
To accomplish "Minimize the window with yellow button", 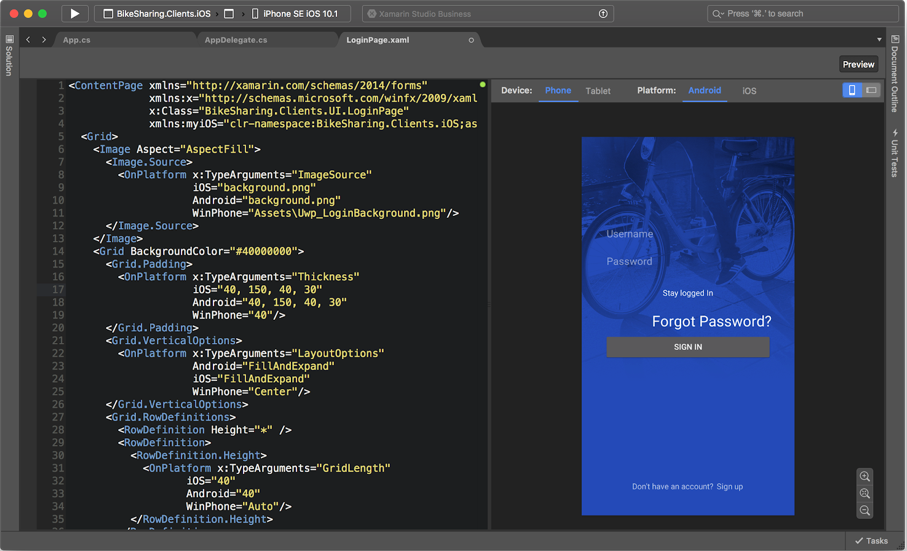I will click(28, 13).
